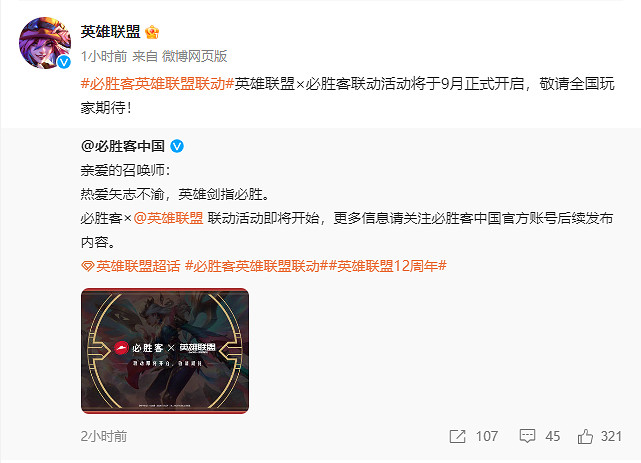
Task: Click the repost share icon
Action: click(457, 436)
